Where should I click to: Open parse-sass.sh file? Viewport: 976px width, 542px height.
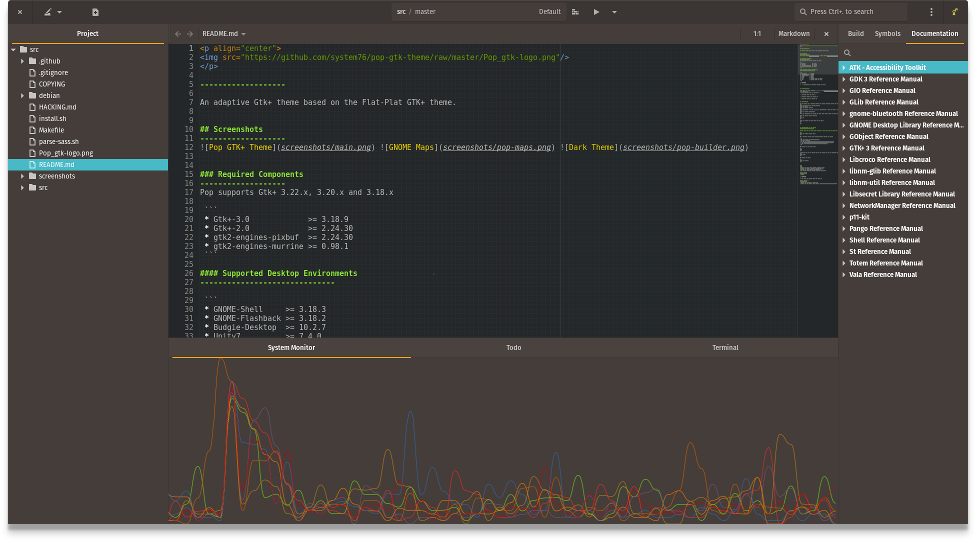[59, 142]
